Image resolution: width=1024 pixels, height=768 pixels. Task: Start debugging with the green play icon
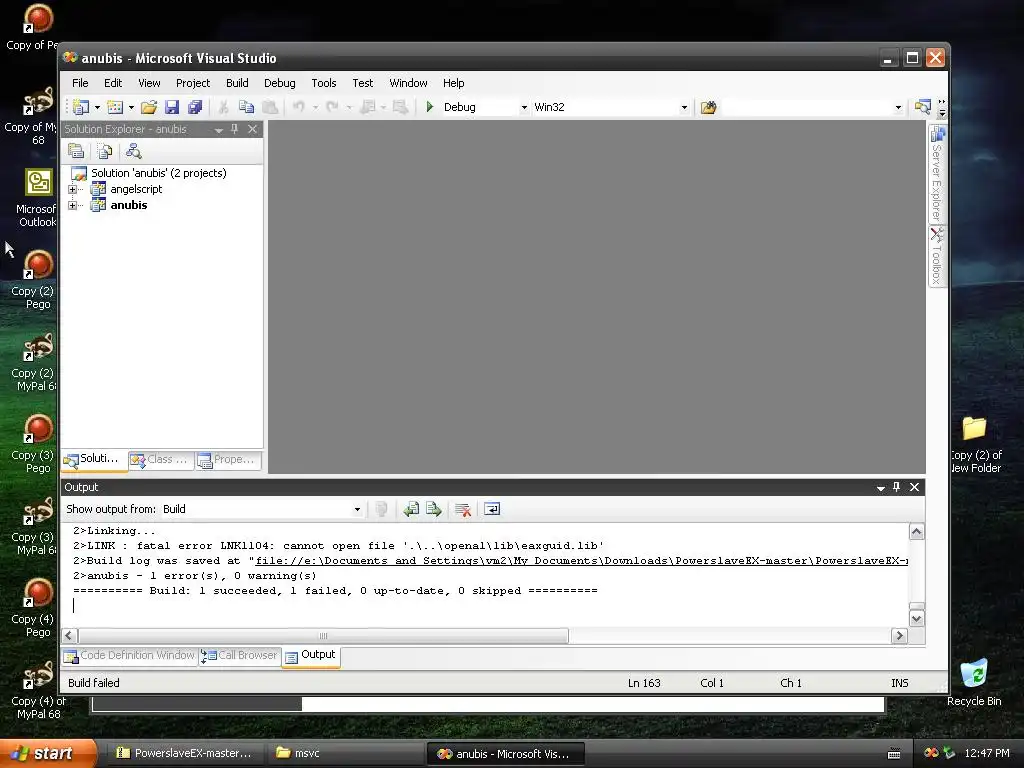[430, 107]
